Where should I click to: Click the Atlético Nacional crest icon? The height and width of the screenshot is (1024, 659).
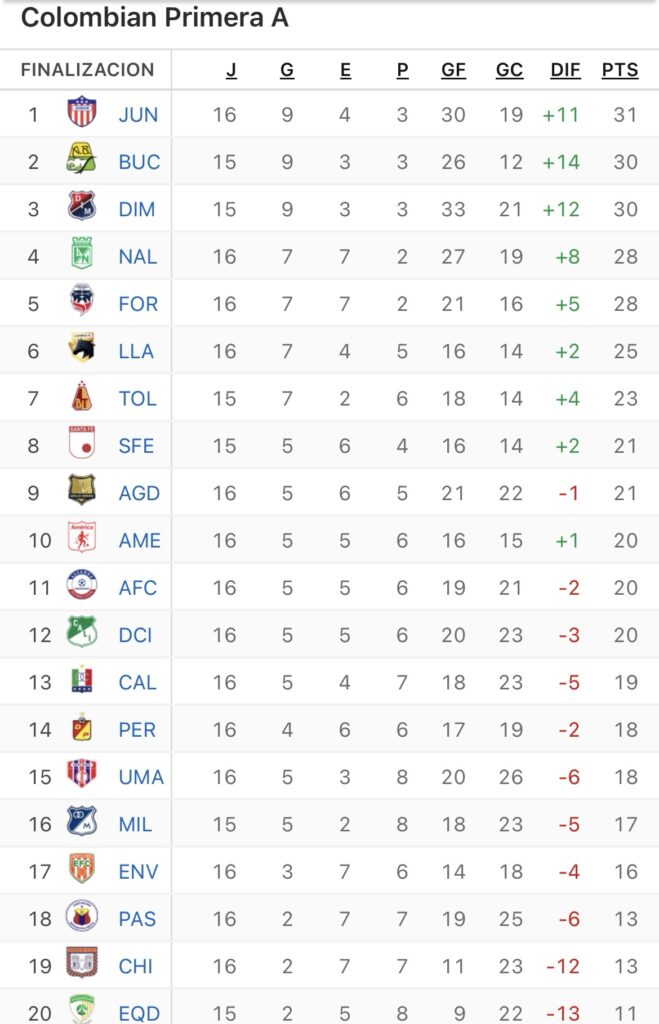coord(81,255)
